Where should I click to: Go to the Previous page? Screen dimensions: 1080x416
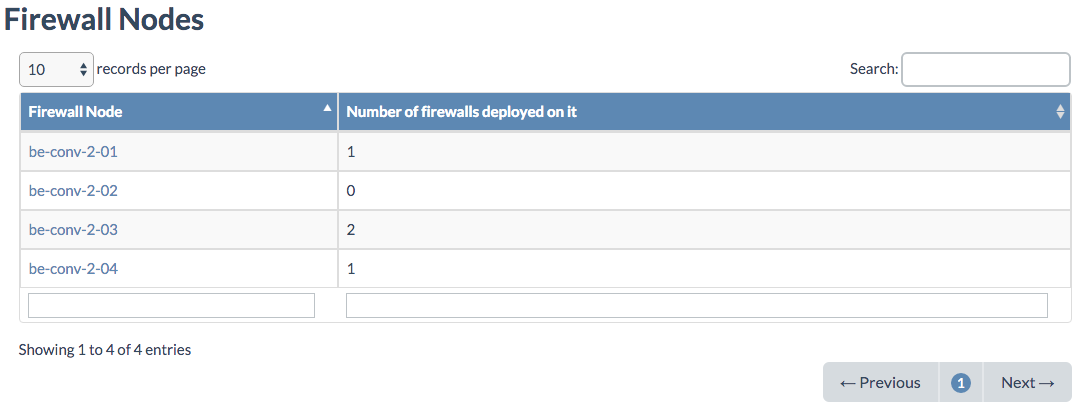[x=880, y=382]
